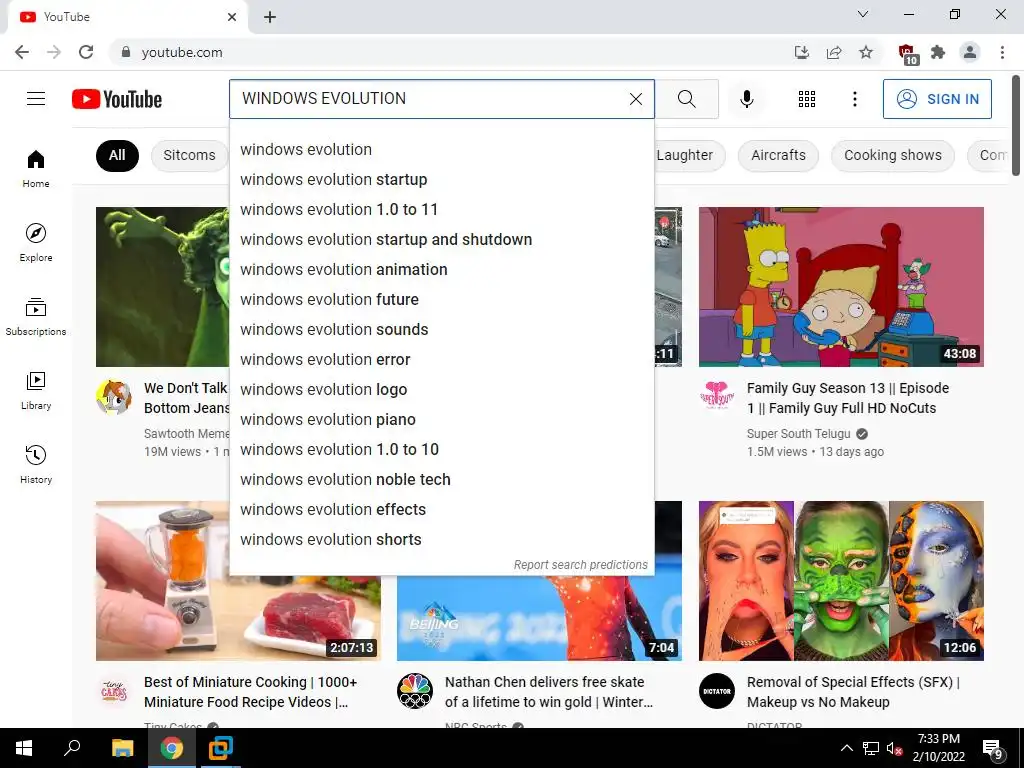
Task: Click Report search predictions link
Action: coord(581,565)
